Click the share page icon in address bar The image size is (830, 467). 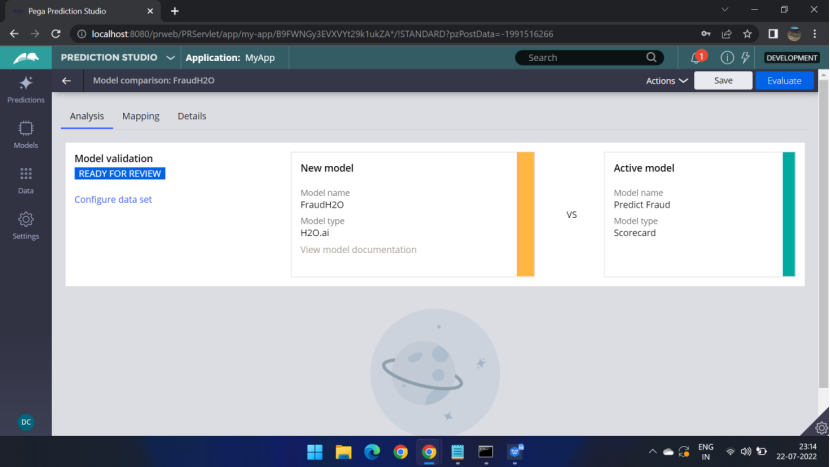pyautogui.click(x=726, y=34)
